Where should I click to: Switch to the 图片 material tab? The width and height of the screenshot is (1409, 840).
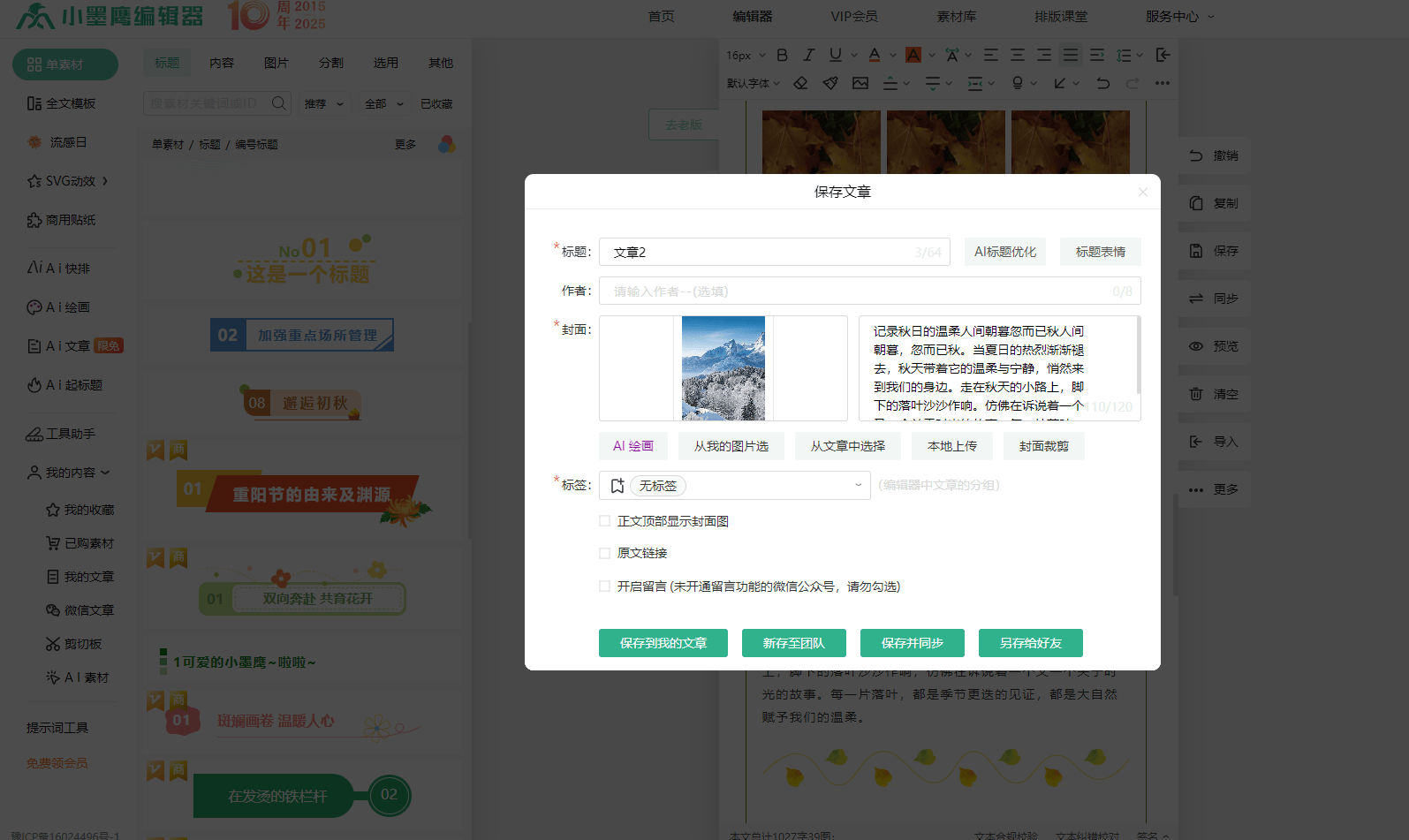(x=276, y=63)
